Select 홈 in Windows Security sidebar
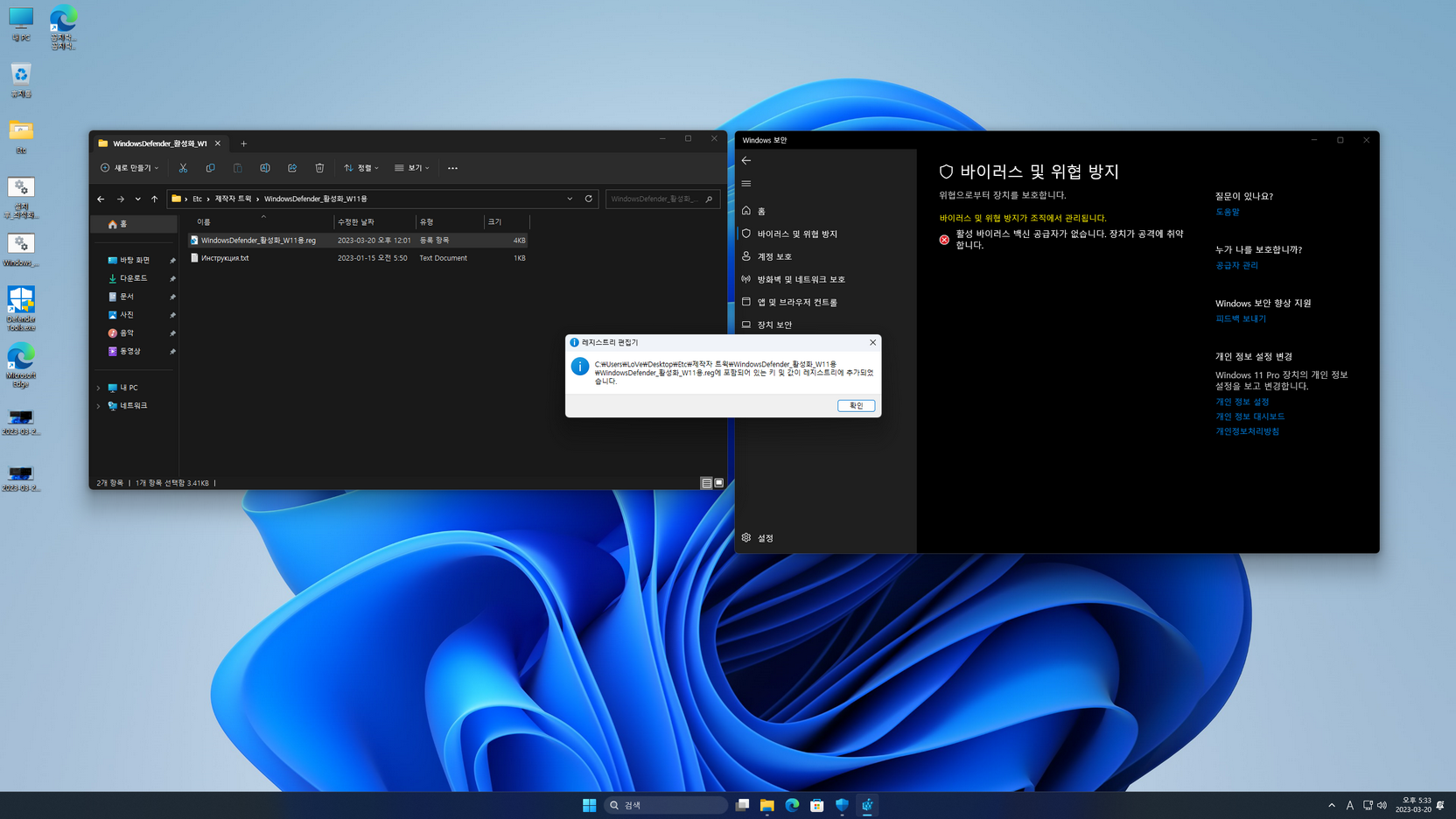Viewport: 1456px width, 819px height. (825, 211)
